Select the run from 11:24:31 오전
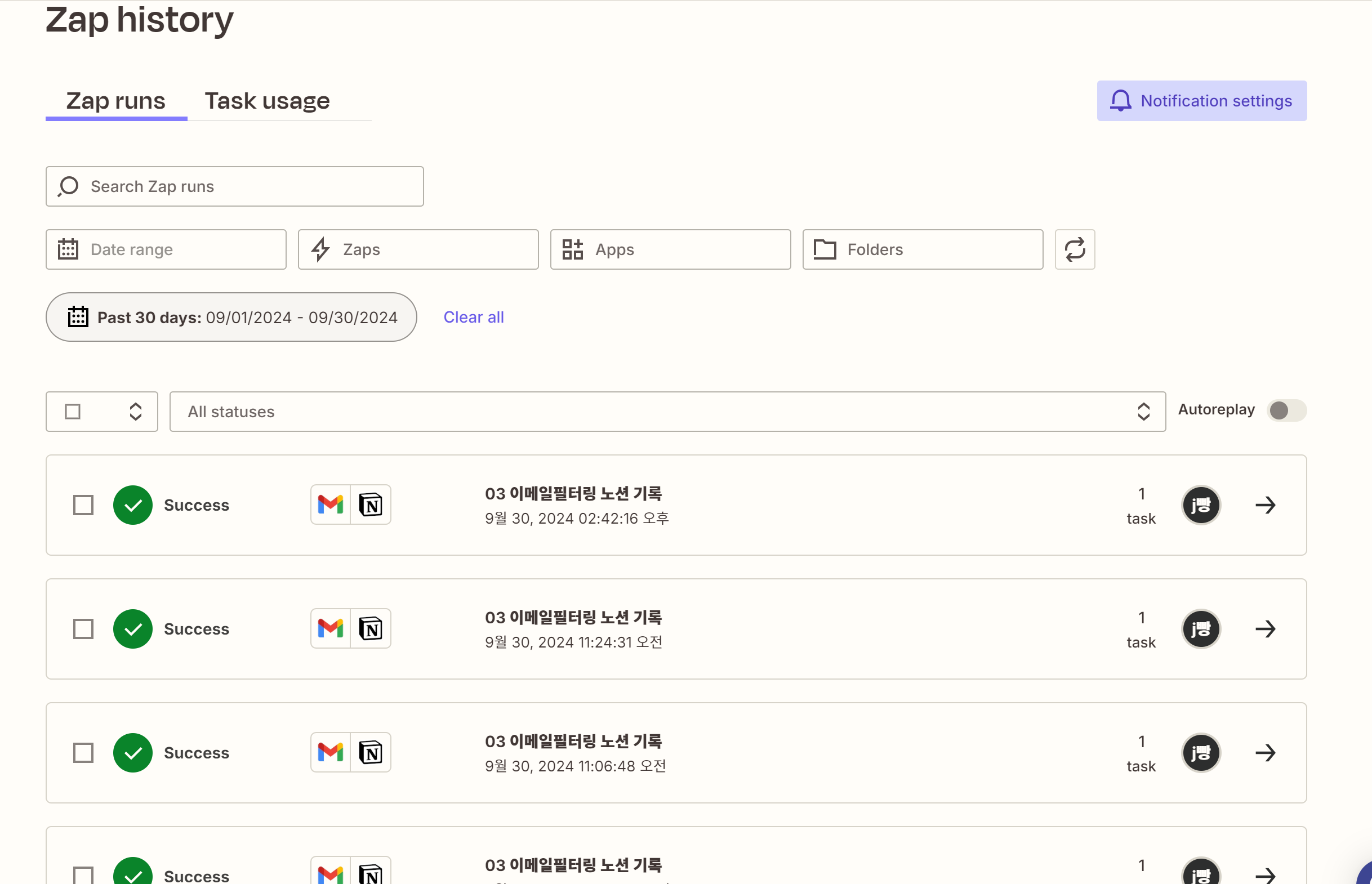The height and width of the screenshot is (884, 1372). coord(83,628)
